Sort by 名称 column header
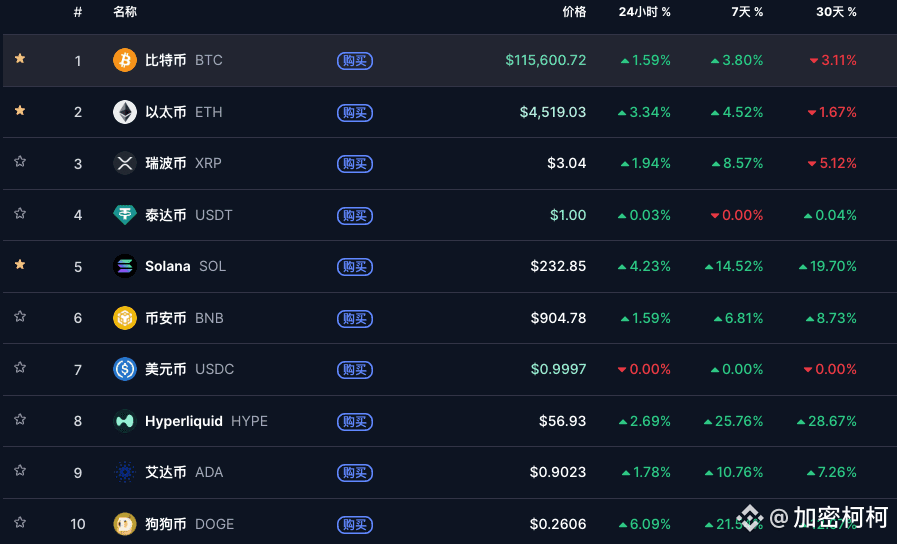The image size is (897, 544). 125,12
